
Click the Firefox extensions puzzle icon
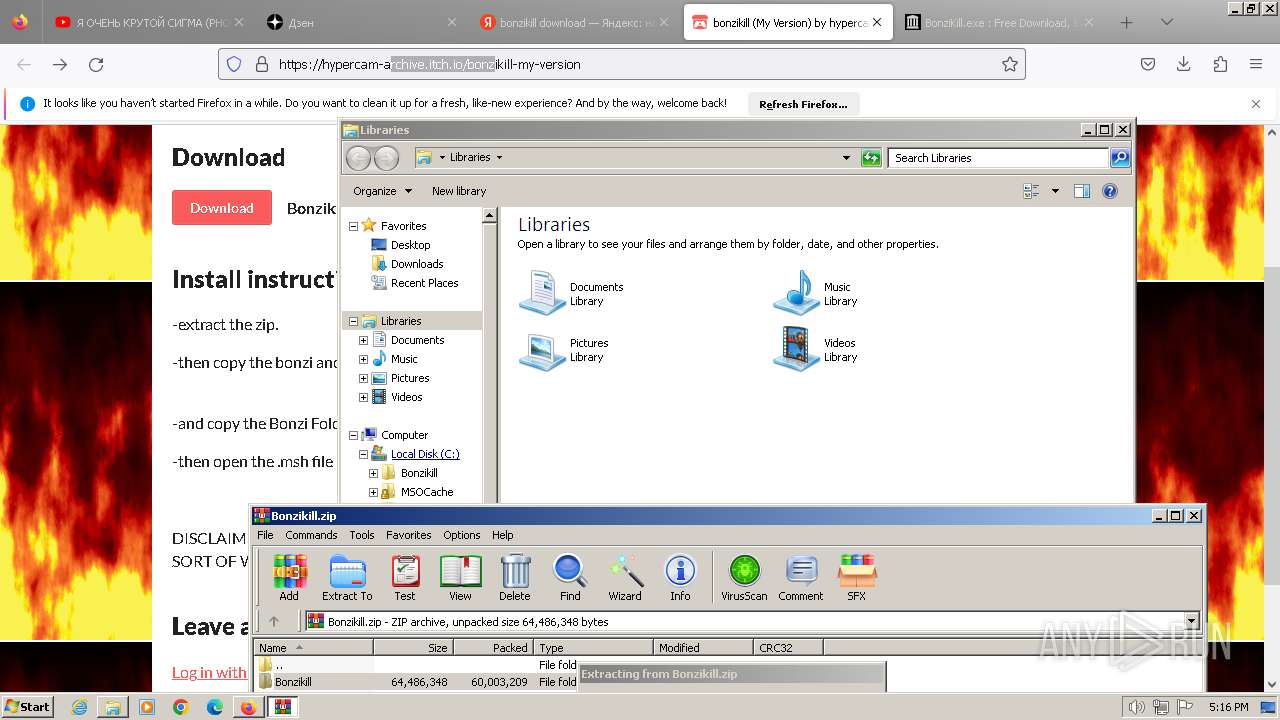click(x=1220, y=64)
